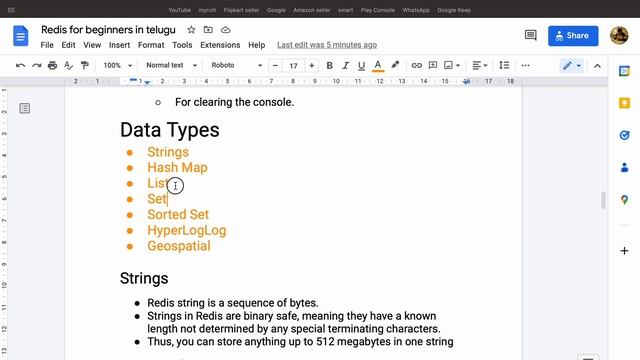The width and height of the screenshot is (640, 360).
Task: Open the text alignment dropdown
Action: pos(480,65)
